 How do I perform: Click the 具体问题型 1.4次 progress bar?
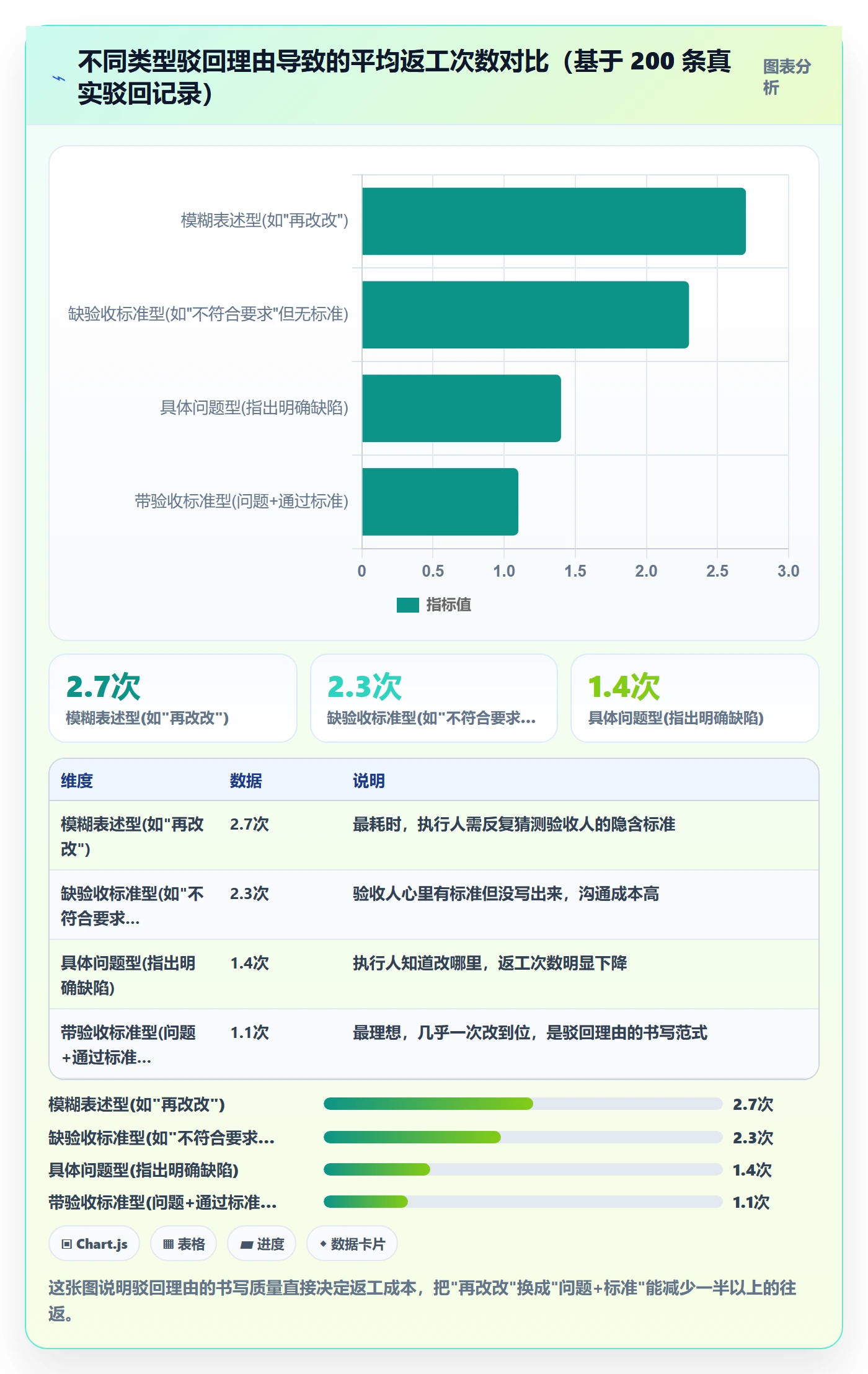[x=523, y=1169]
